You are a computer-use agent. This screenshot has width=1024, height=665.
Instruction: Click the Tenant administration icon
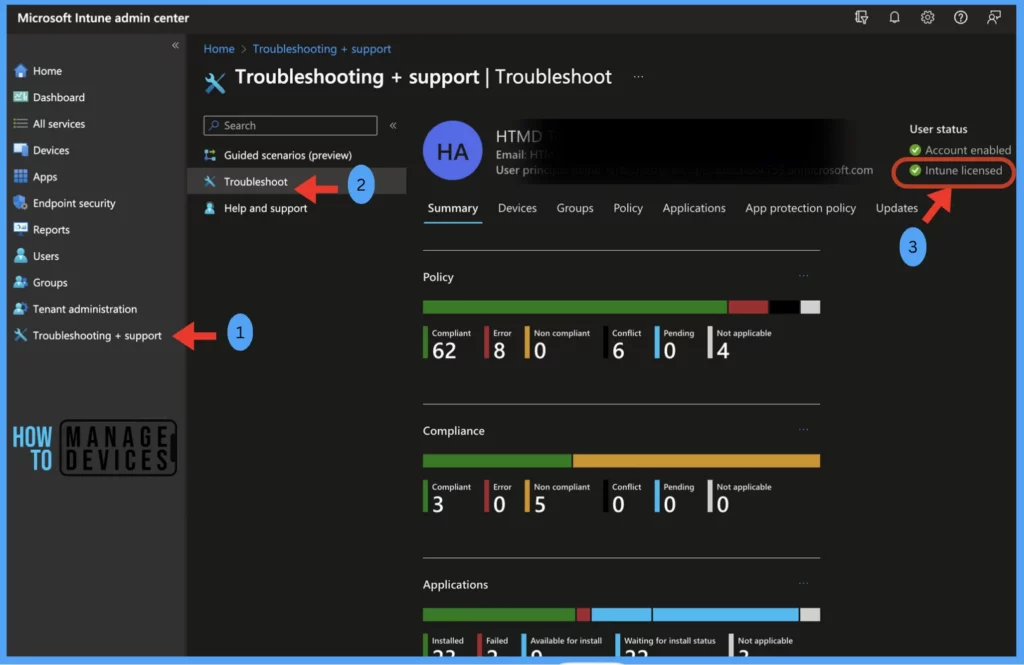click(x=21, y=308)
